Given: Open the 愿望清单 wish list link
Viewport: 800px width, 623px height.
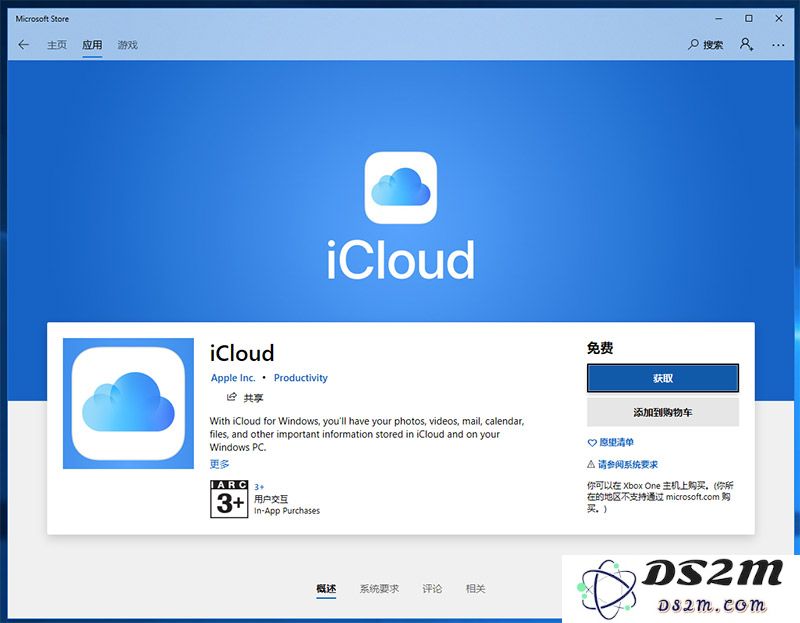Looking at the screenshot, I should pos(616,442).
